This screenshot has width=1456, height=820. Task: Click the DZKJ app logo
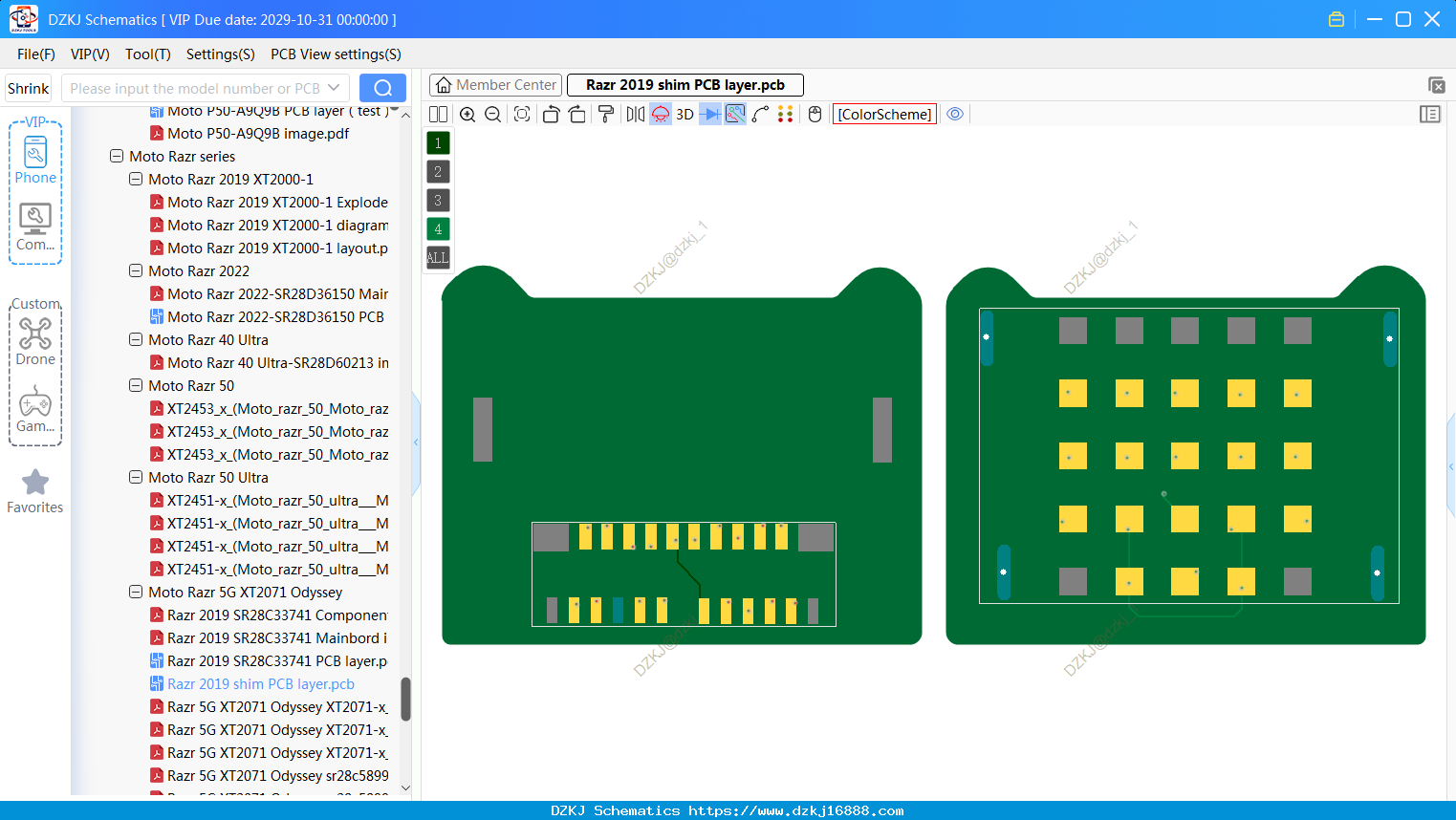(x=23, y=19)
